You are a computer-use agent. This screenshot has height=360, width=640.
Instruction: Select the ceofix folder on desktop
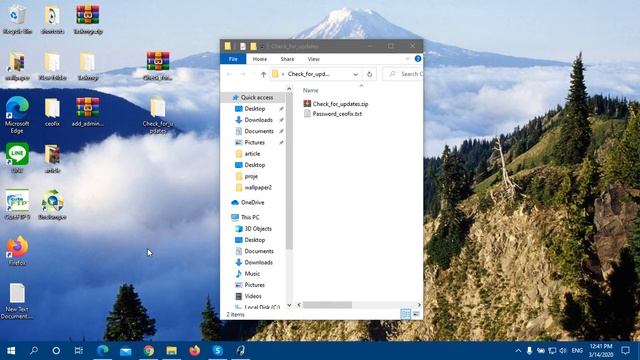pos(52,112)
